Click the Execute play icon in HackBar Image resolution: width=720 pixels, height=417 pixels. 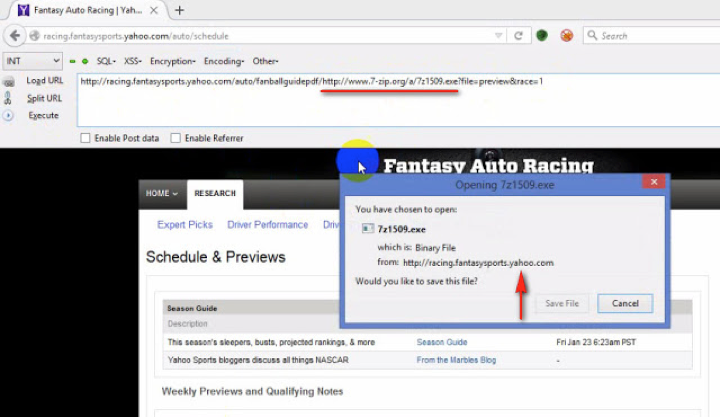[x=8, y=115]
